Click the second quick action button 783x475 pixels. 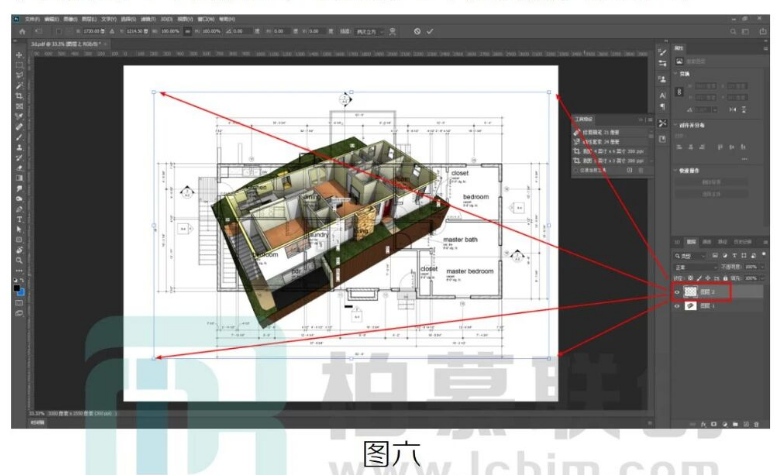pos(711,194)
